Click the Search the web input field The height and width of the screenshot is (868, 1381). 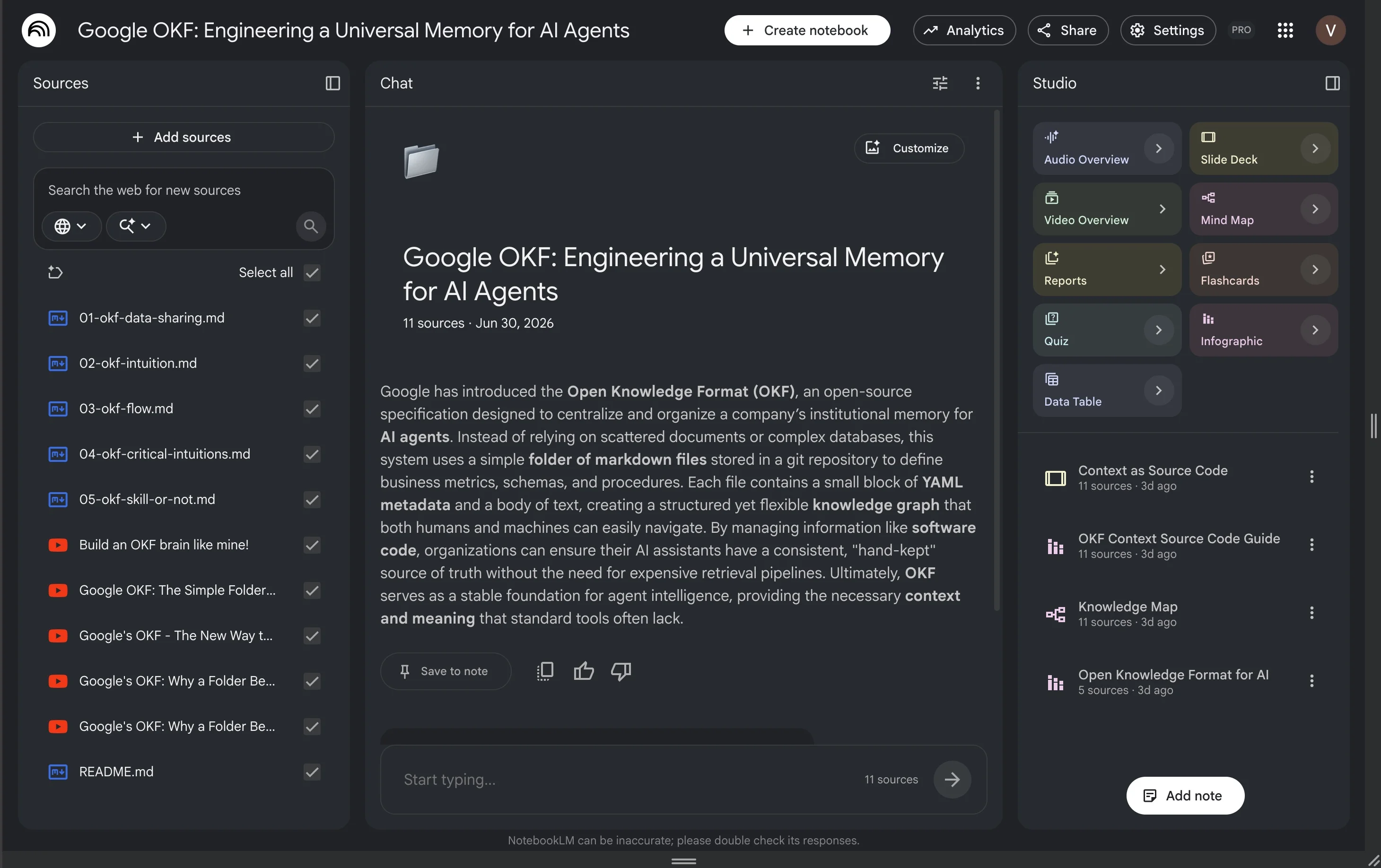(x=184, y=191)
